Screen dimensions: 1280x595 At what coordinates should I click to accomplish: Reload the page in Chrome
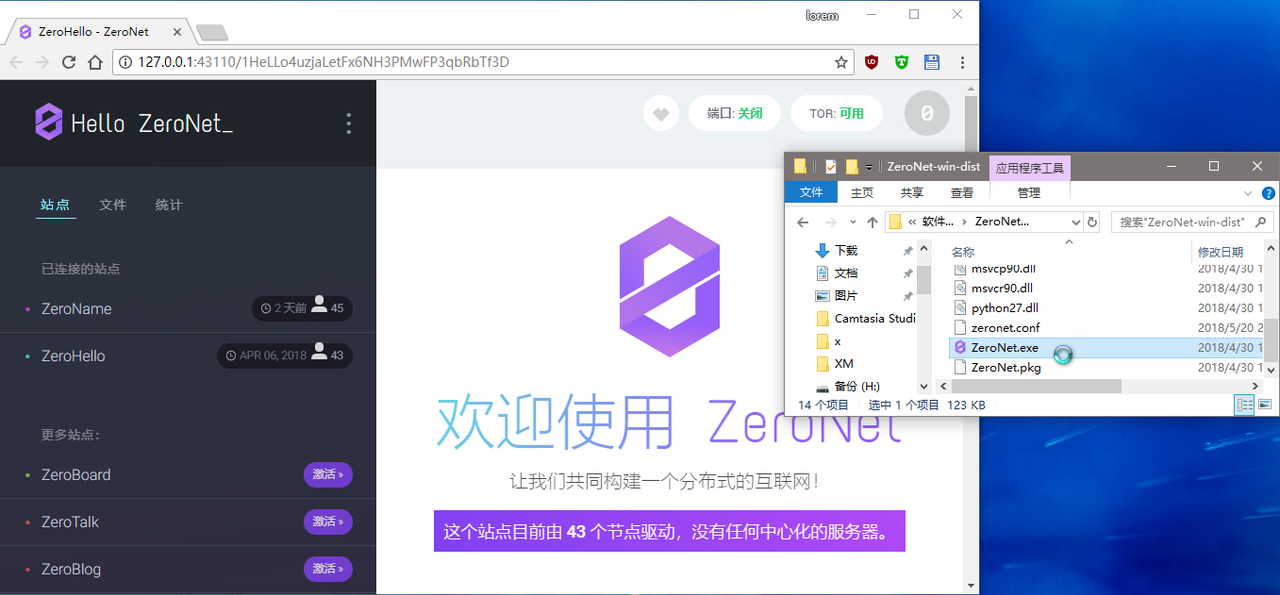click(x=69, y=62)
